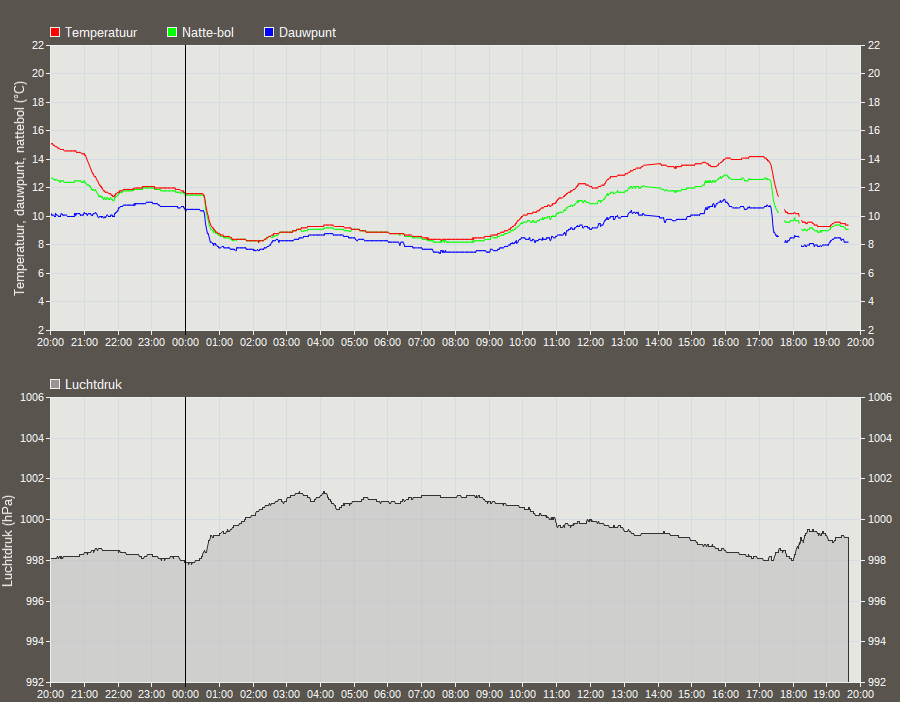Click the red Temperatuur legend swatch
The width and height of the screenshot is (900, 702).
pos(55,32)
